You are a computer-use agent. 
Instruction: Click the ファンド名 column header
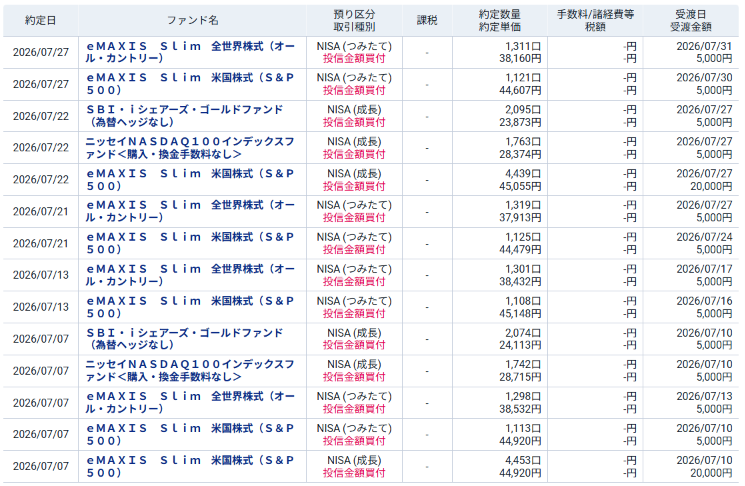(x=192, y=20)
